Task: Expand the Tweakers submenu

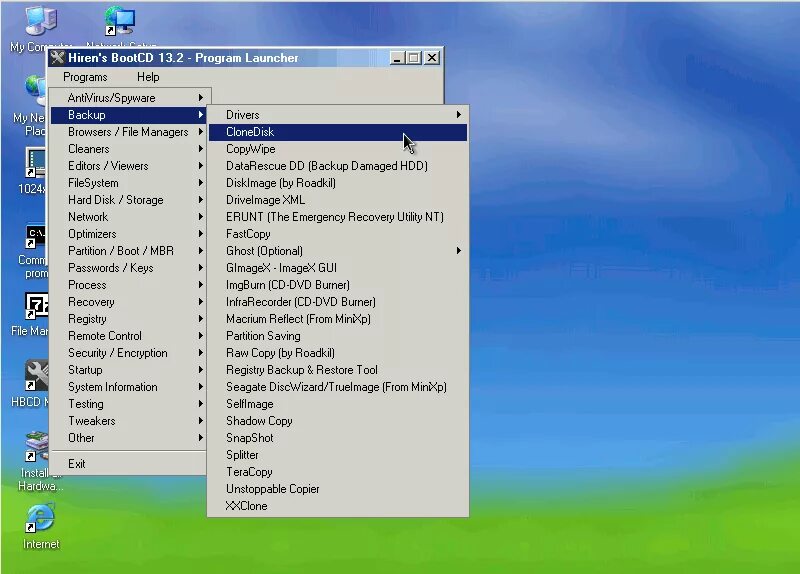Action: (x=130, y=421)
